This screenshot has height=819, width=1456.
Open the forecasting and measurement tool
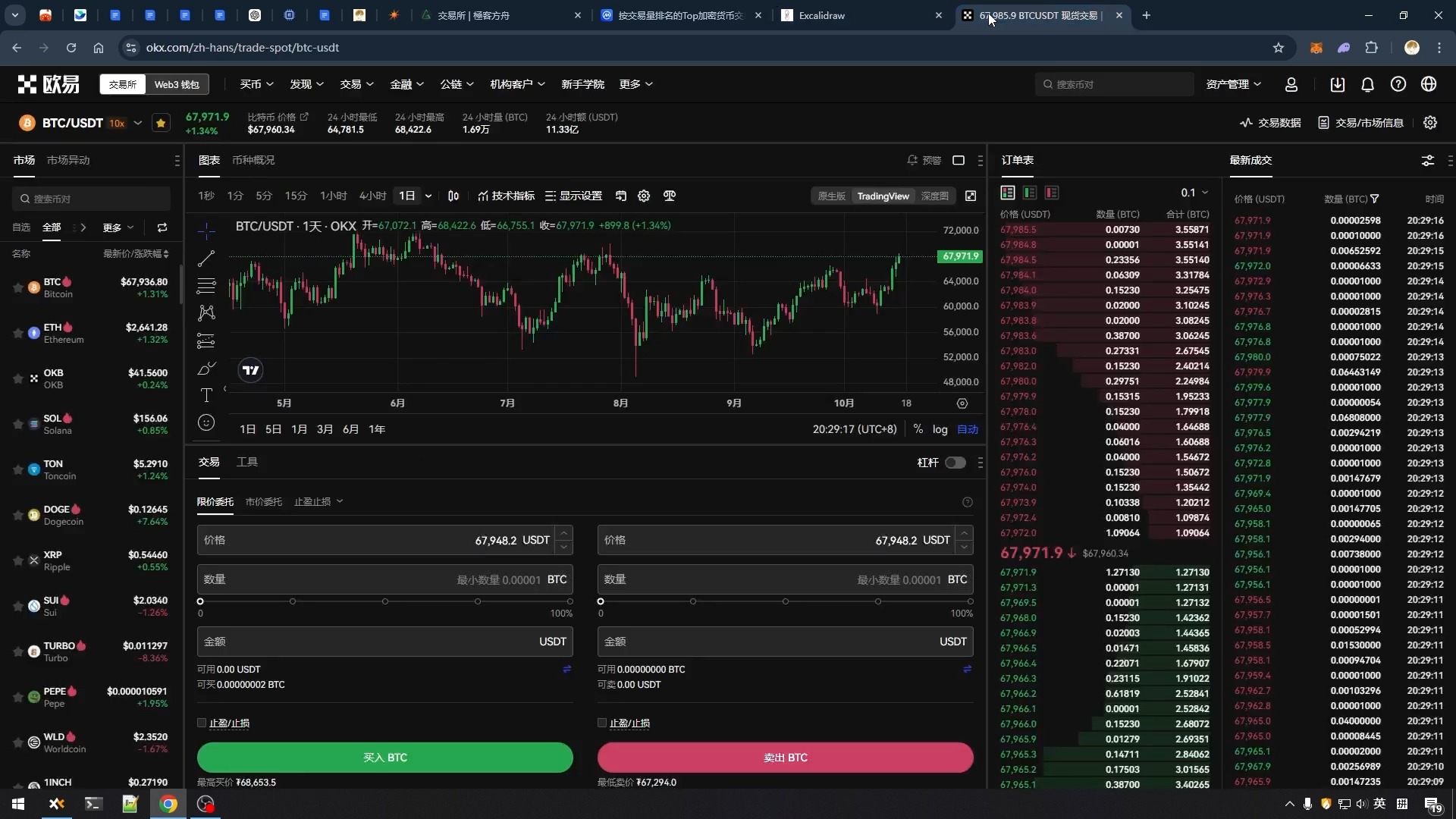(206, 340)
